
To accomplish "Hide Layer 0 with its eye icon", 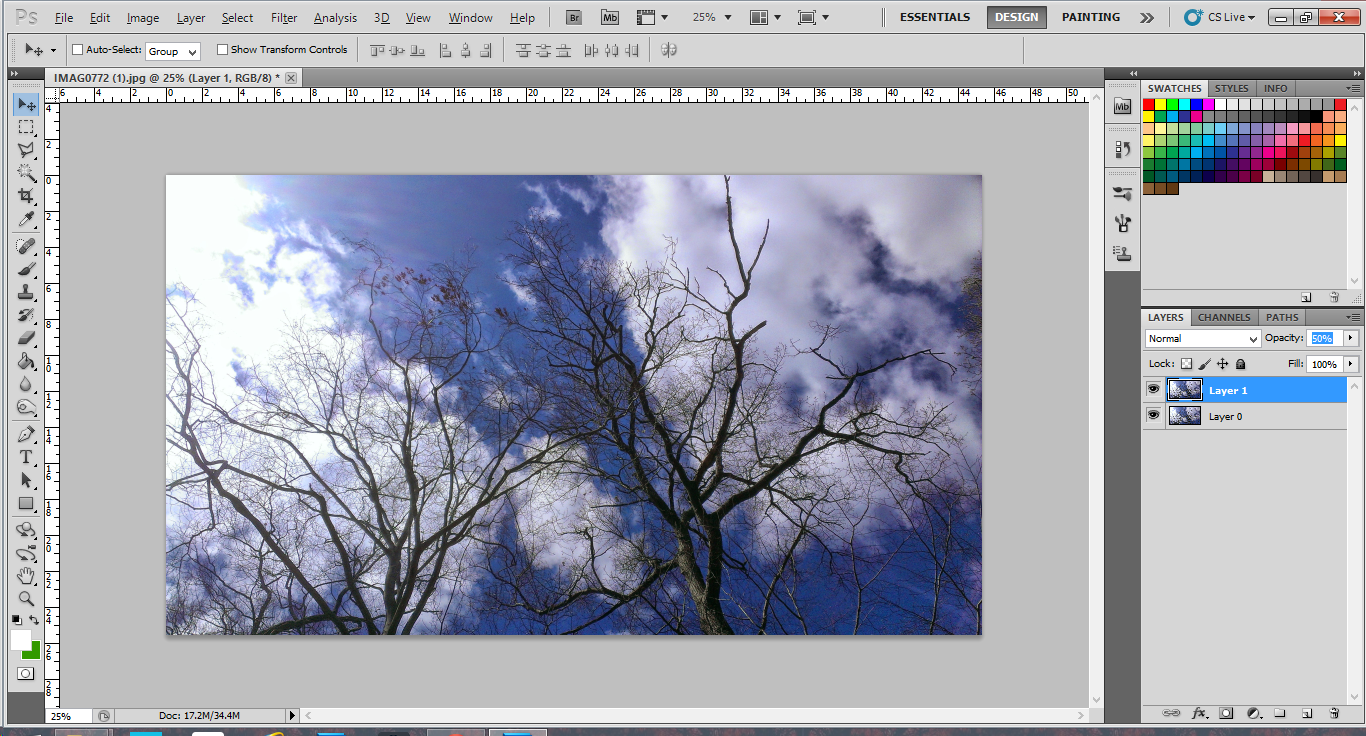I will coord(1153,415).
